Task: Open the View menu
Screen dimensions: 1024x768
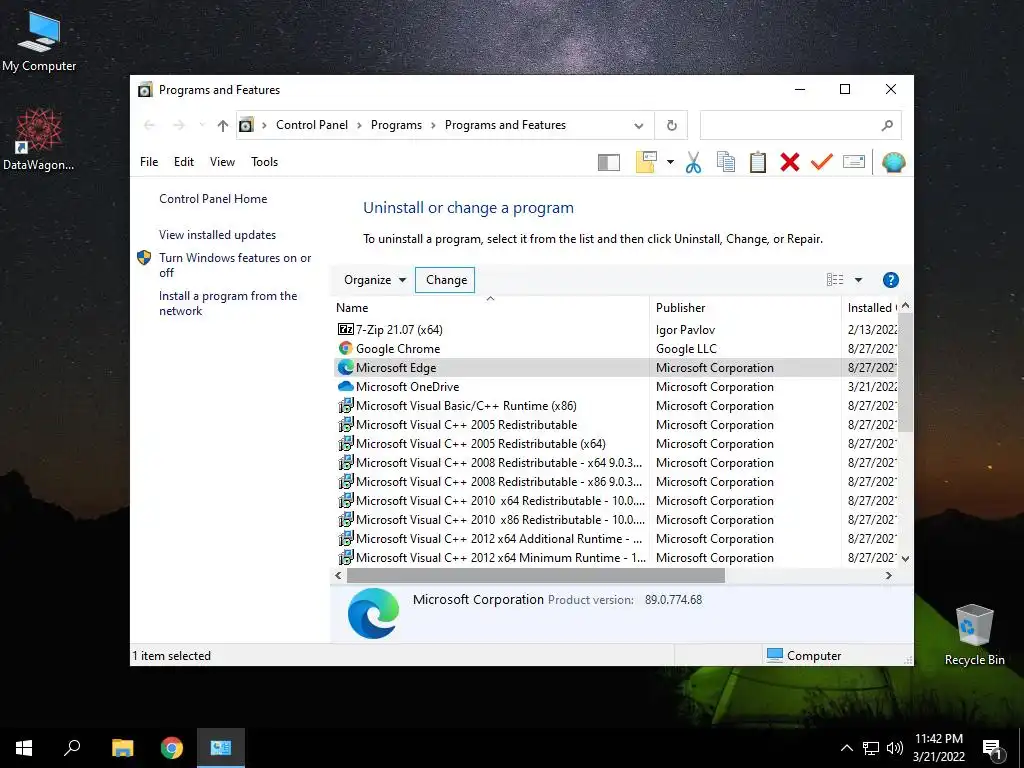Action: pyautogui.click(x=222, y=162)
